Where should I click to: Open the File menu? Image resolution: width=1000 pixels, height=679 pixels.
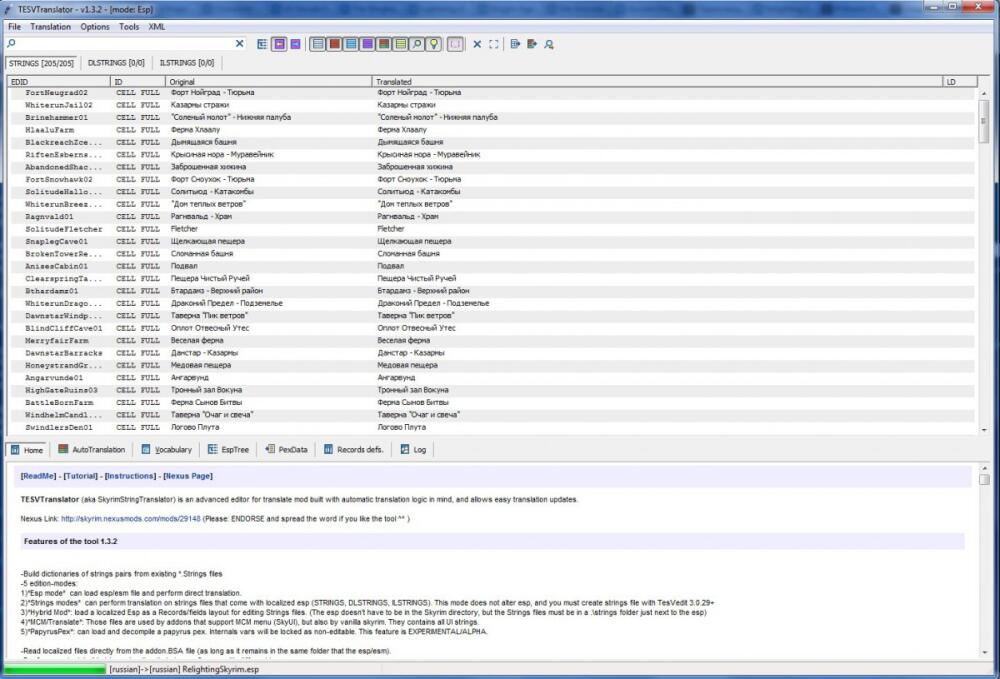coord(15,27)
